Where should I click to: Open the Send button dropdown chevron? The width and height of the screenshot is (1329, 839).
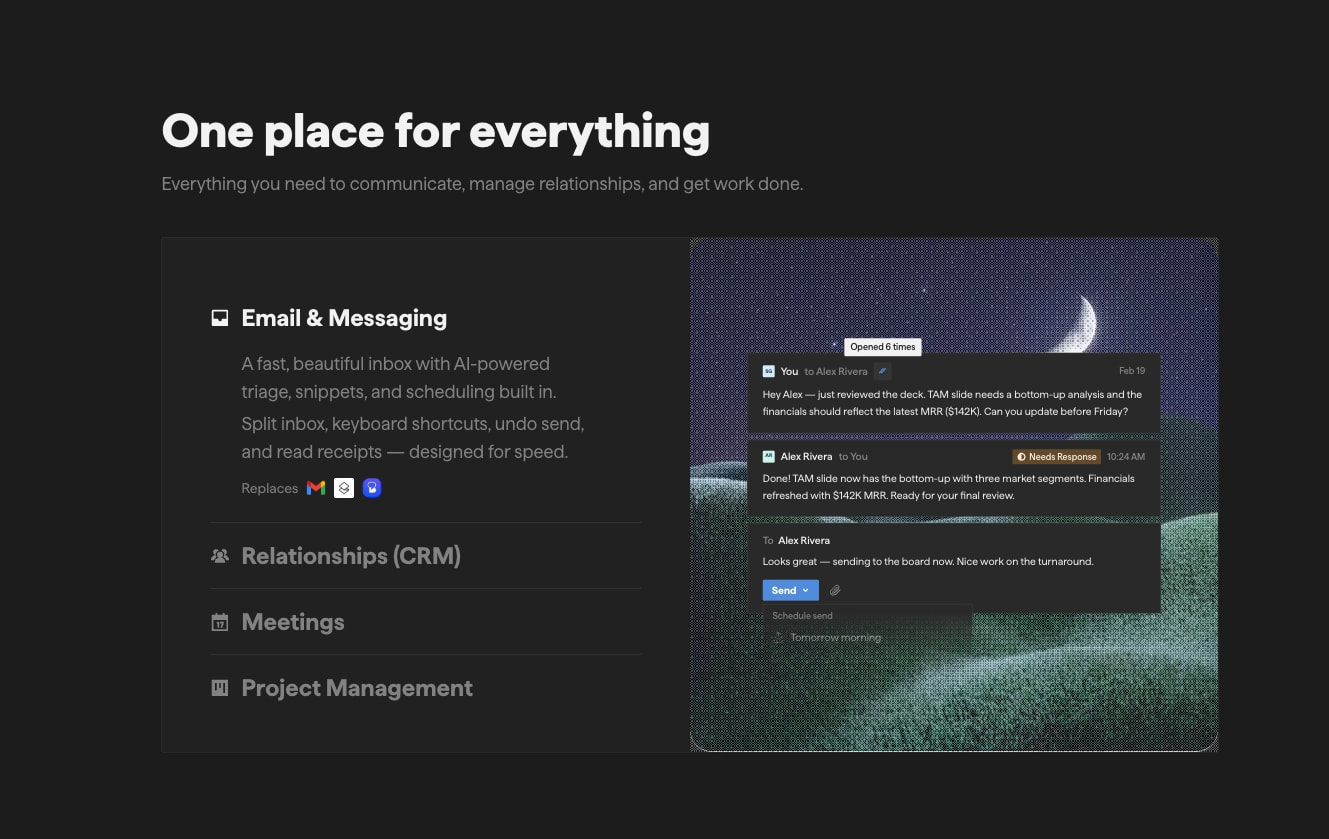806,591
